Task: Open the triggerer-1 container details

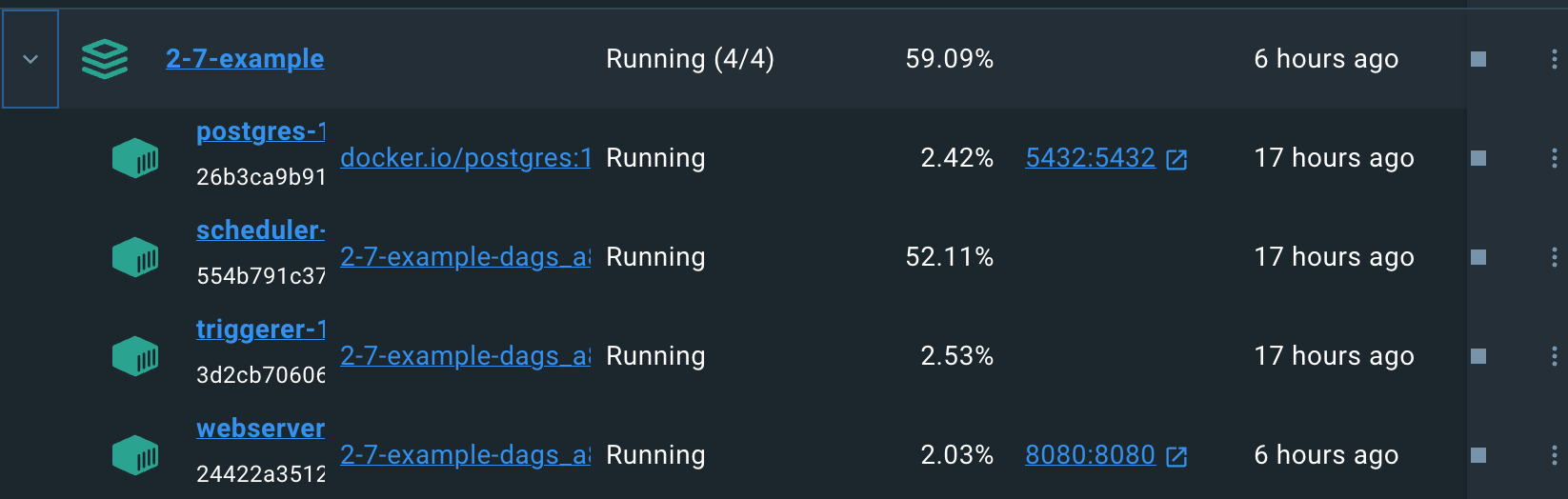Action: point(260,329)
